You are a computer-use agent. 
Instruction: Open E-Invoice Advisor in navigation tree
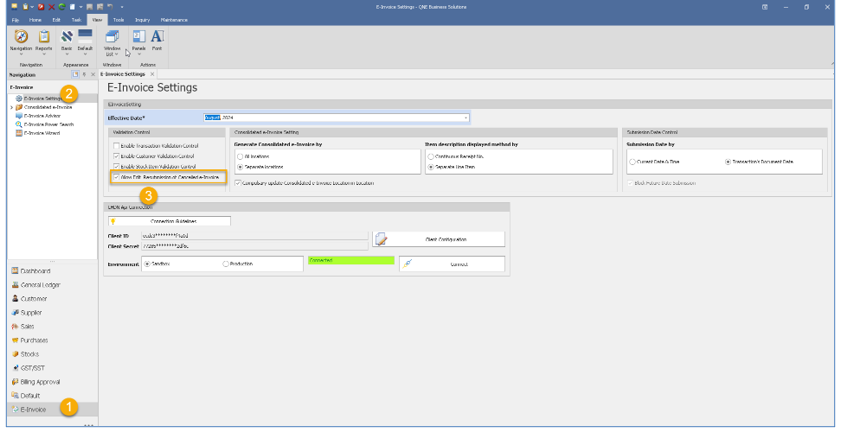coord(38,116)
